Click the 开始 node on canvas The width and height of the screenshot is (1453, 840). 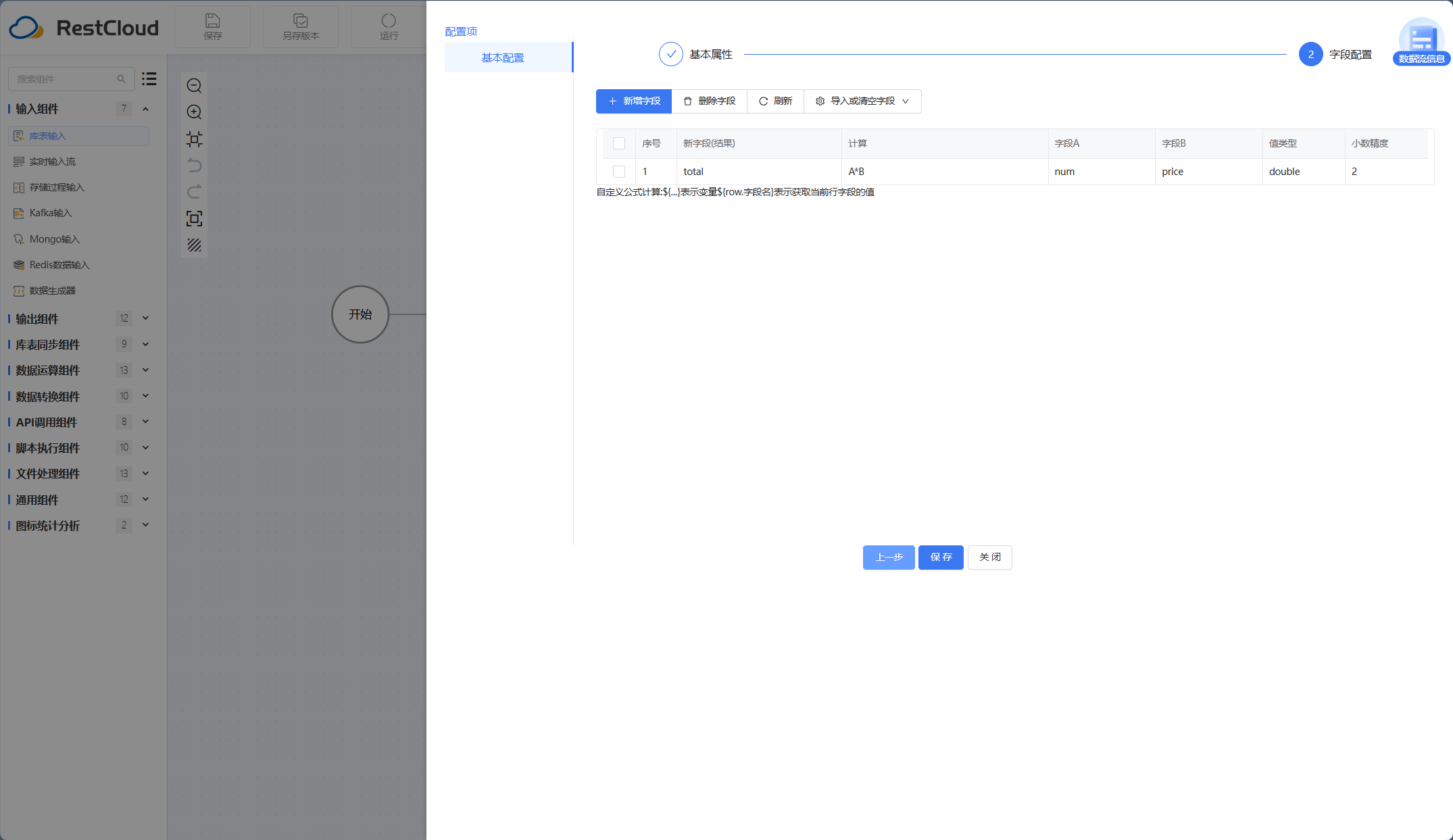(x=360, y=314)
